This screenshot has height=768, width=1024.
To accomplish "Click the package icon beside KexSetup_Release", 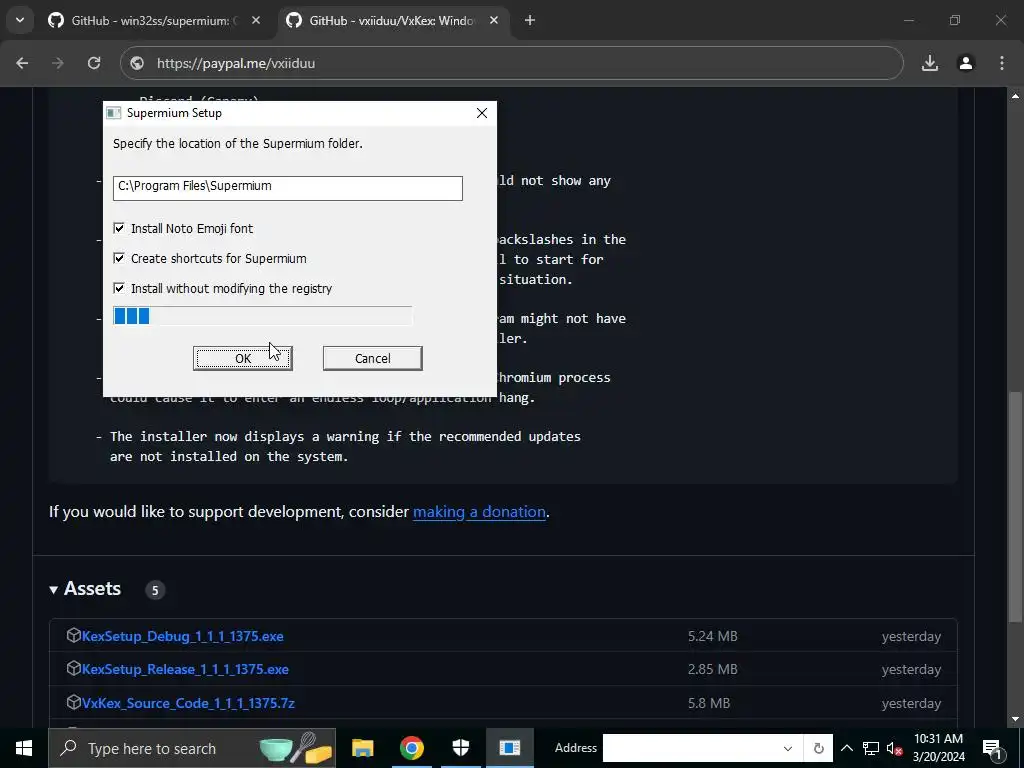I will coord(74,668).
